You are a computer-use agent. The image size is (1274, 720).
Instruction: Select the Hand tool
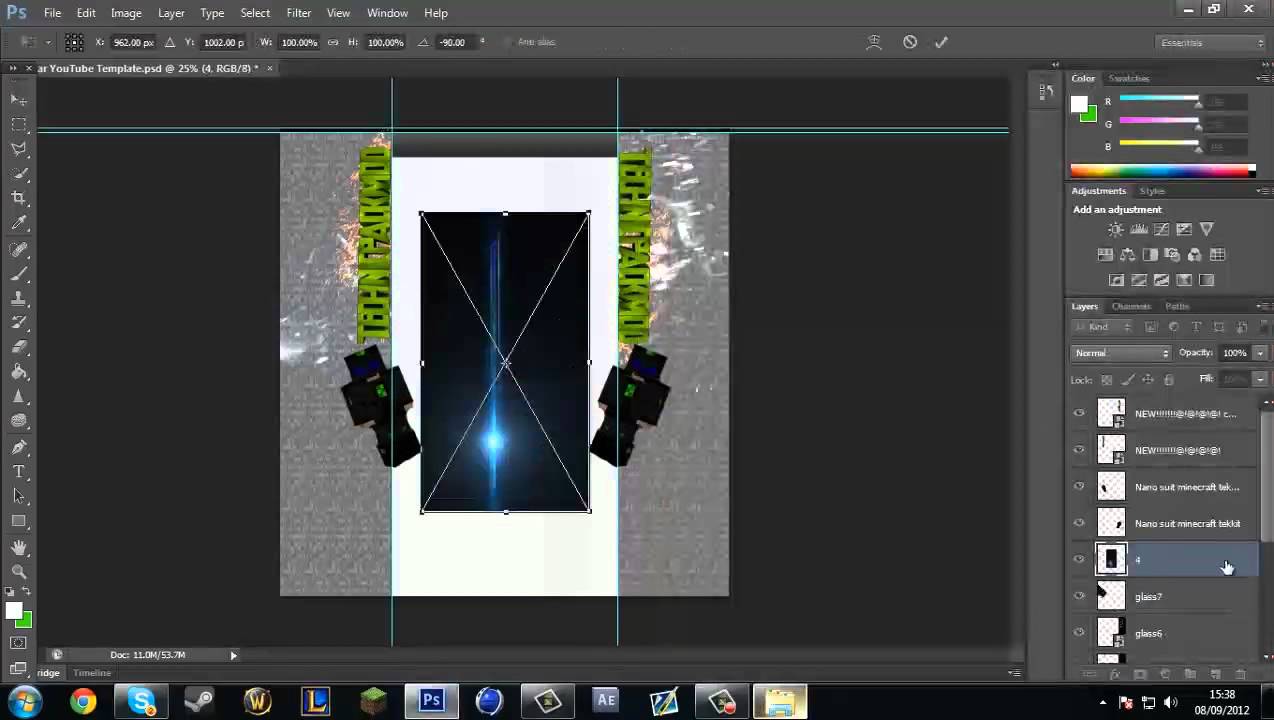pyautogui.click(x=19, y=547)
